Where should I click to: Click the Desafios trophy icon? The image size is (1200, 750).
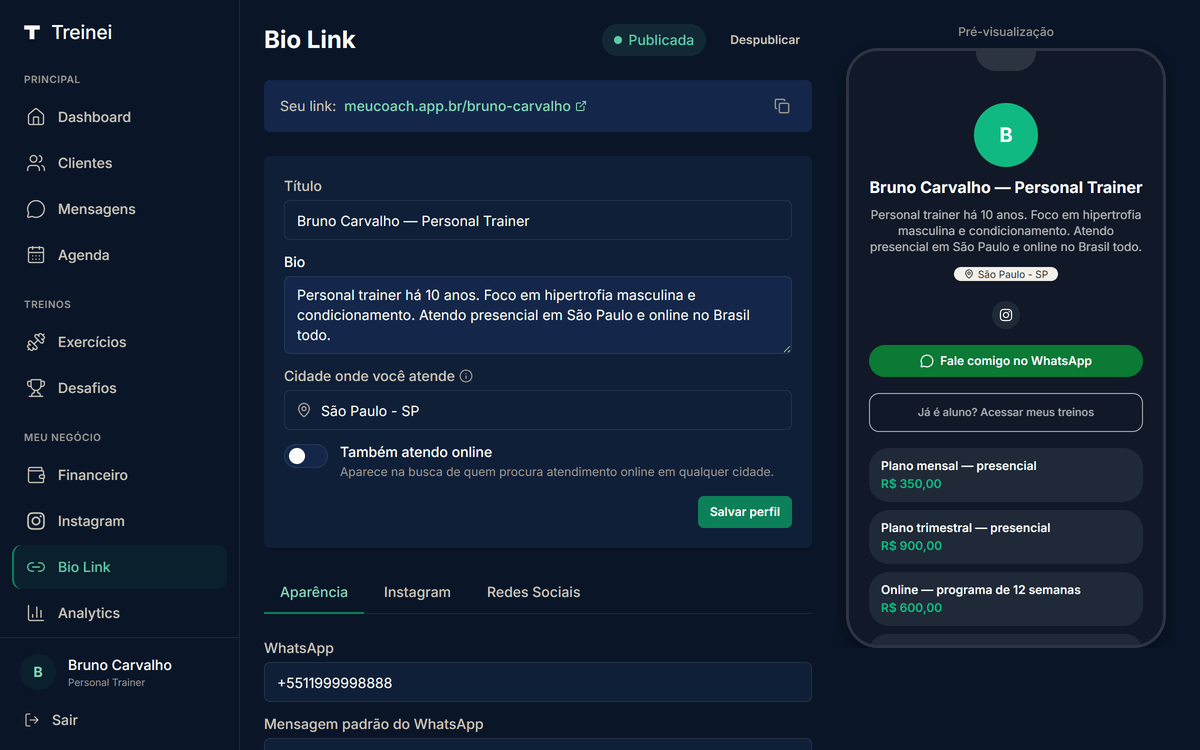(36, 388)
